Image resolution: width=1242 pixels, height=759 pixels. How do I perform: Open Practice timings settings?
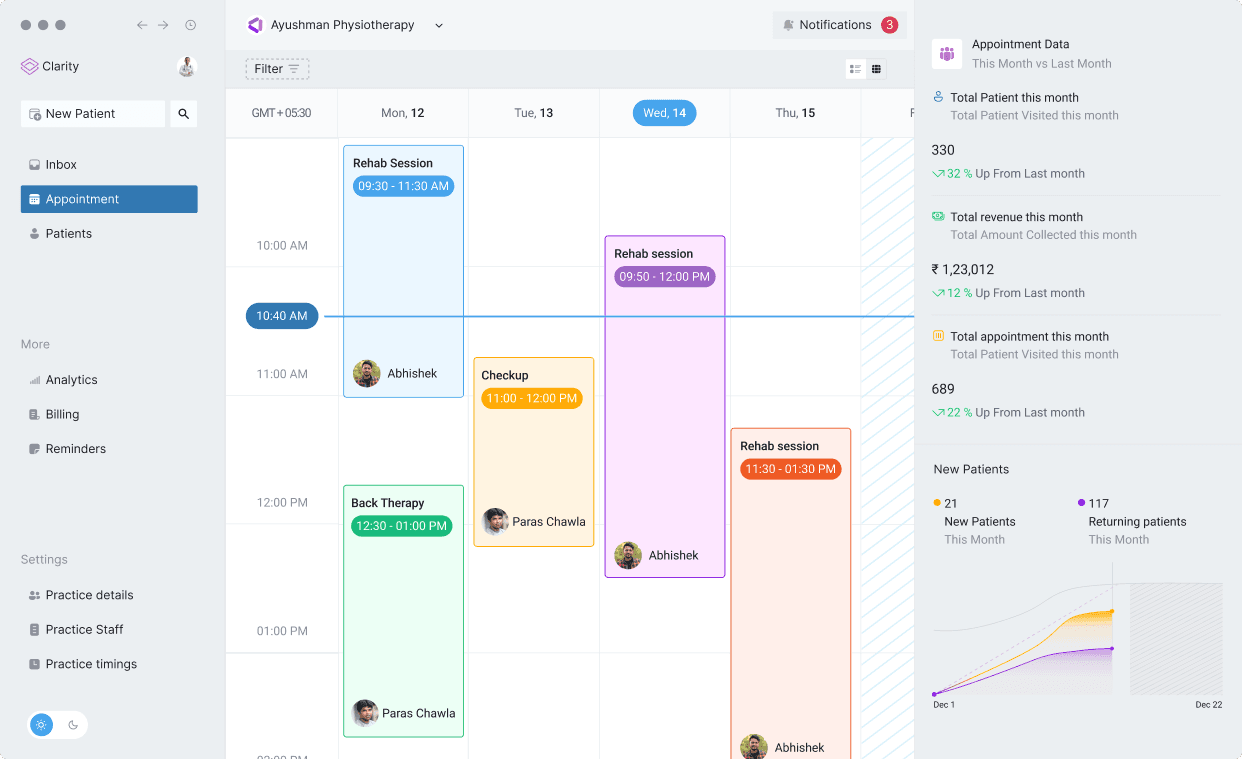90,664
